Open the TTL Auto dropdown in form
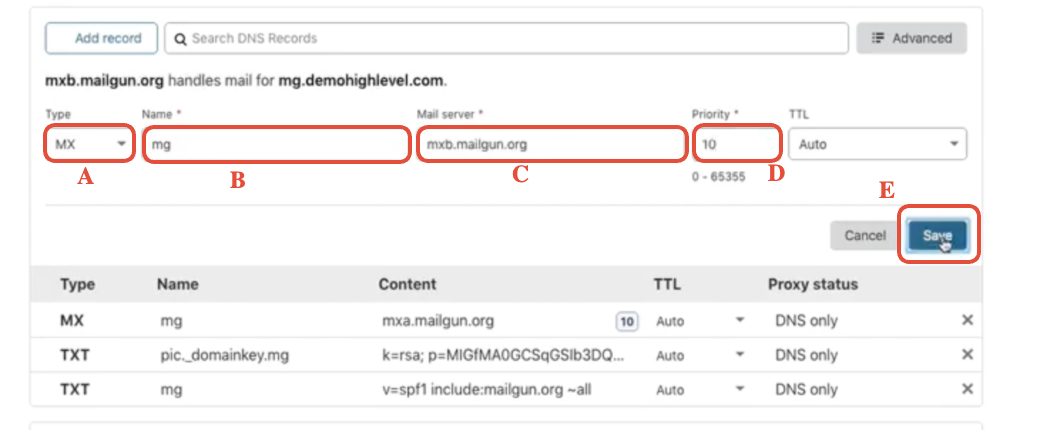Viewport: 1040px width, 430px height. point(877,144)
